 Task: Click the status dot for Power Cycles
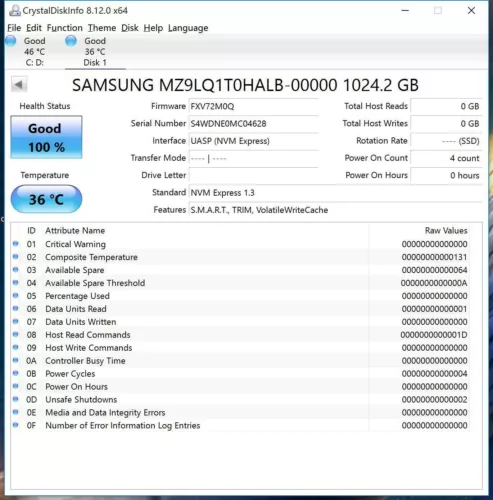(15, 373)
